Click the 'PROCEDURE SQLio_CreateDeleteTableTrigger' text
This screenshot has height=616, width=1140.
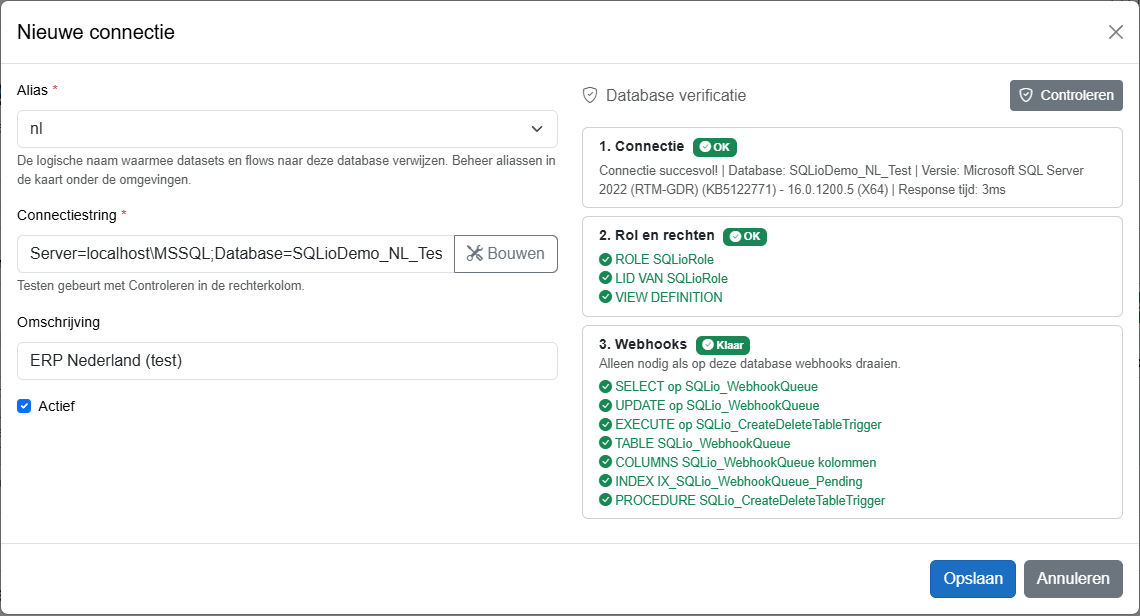pyautogui.click(x=750, y=500)
